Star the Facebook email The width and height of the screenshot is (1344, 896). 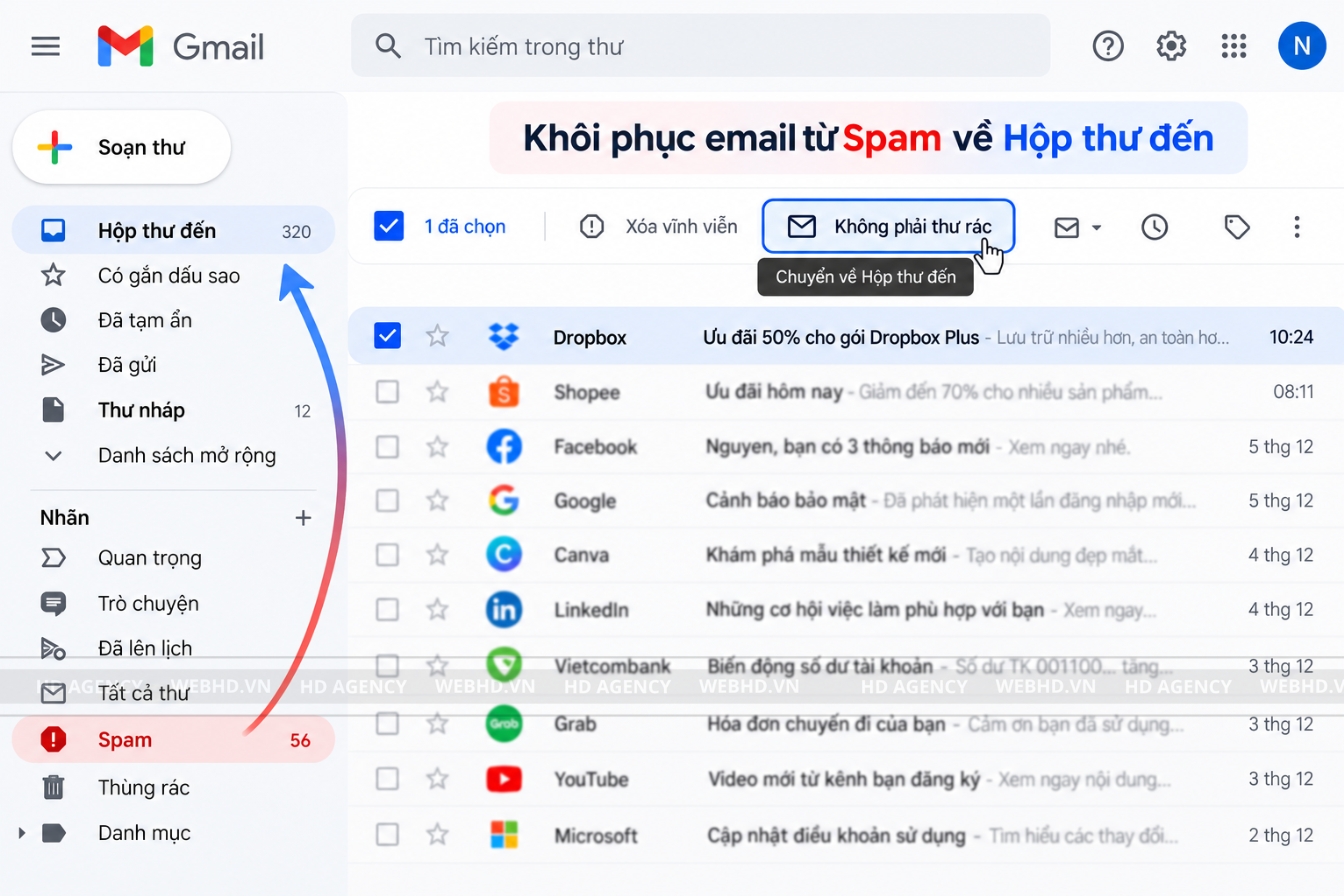click(x=437, y=446)
